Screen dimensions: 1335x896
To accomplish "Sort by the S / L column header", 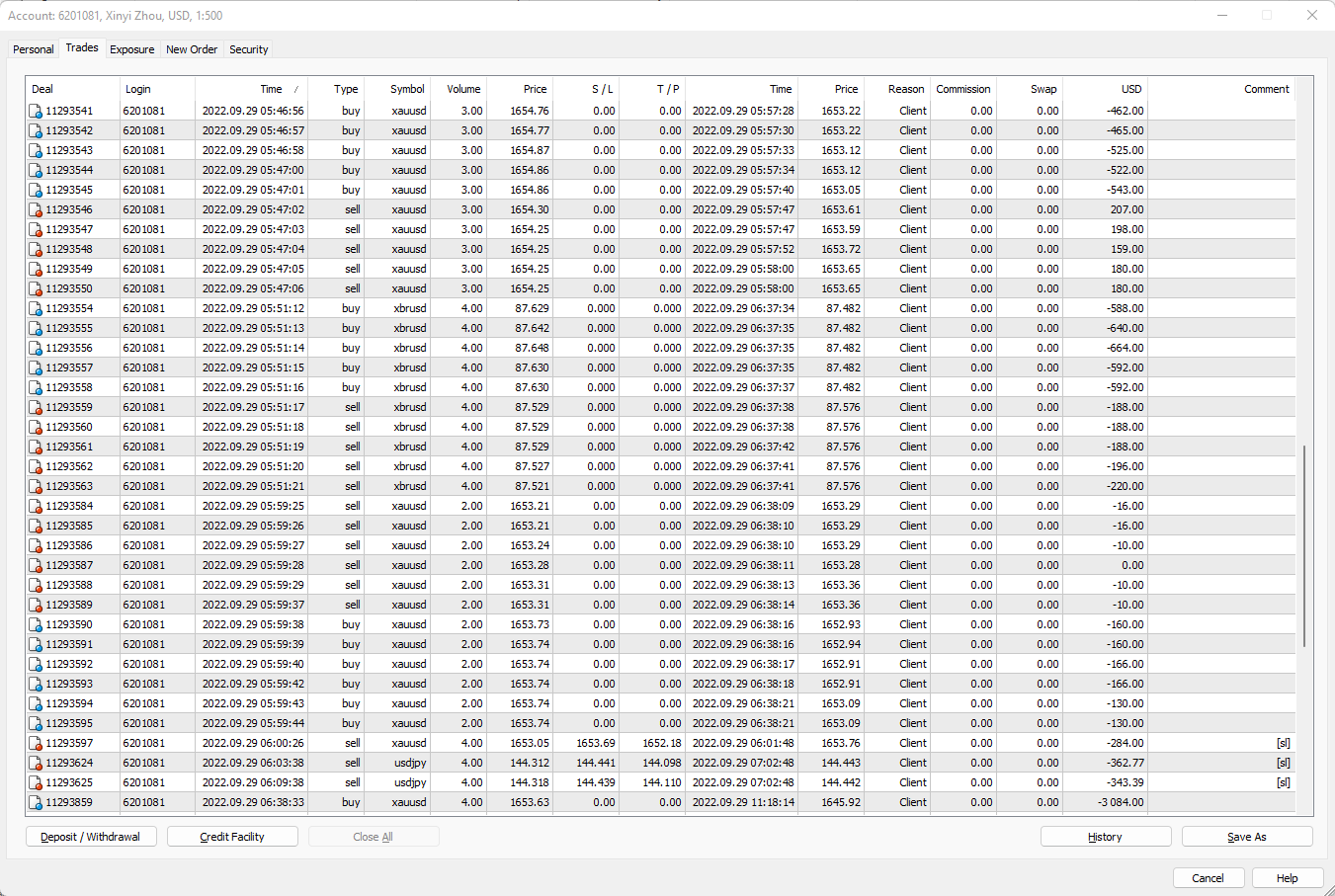I will click(586, 89).
